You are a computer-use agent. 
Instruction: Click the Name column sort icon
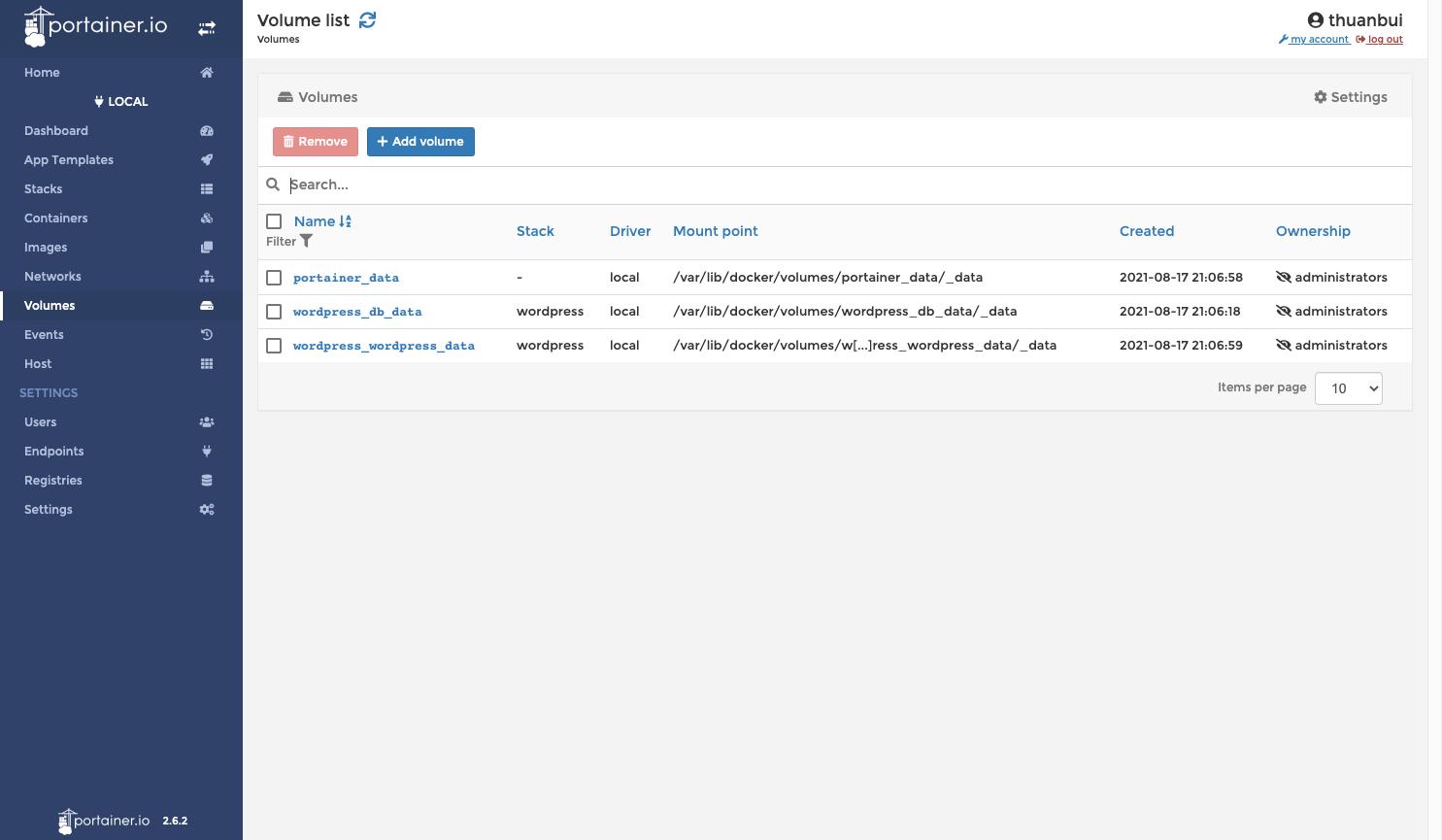346,221
